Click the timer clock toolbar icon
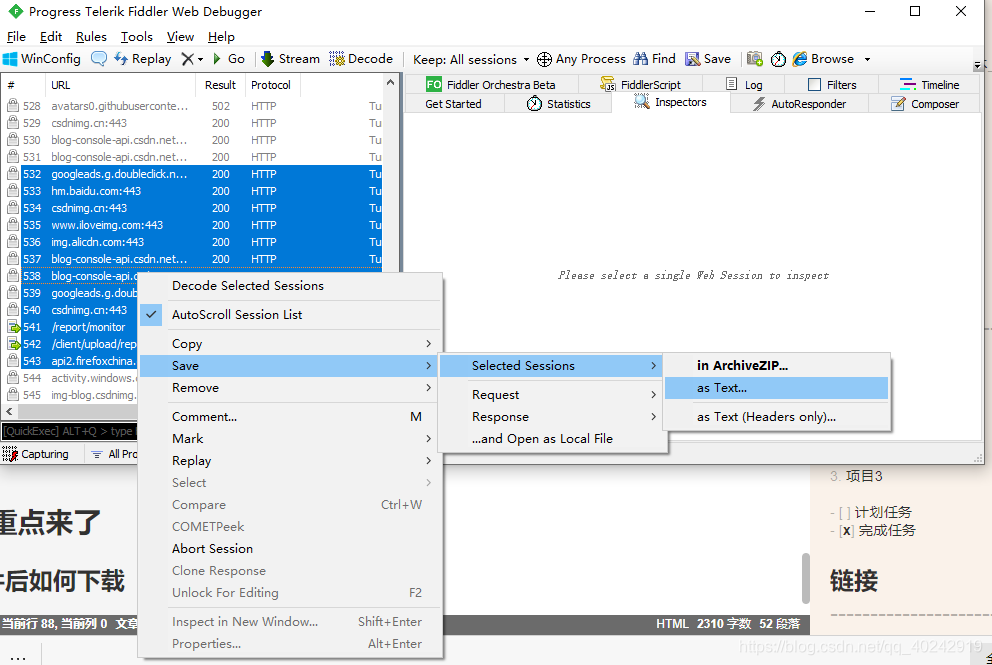Image resolution: width=992 pixels, height=665 pixels. click(x=778, y=59)
